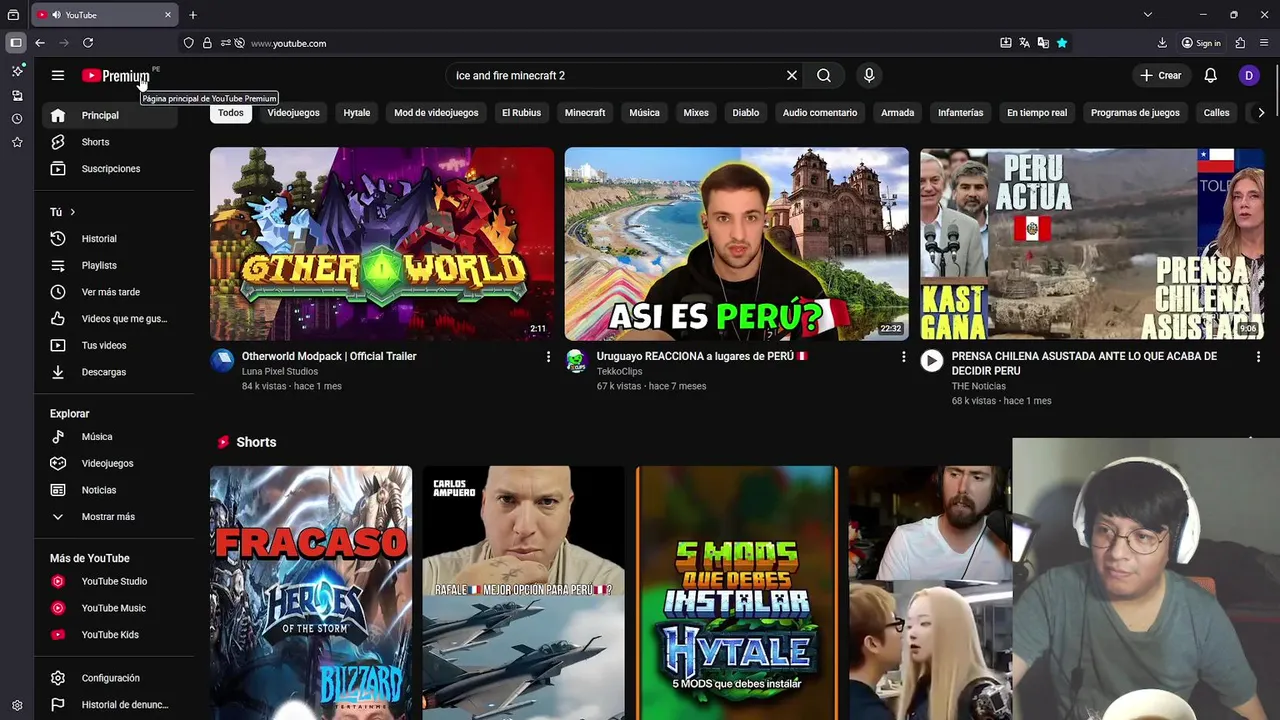Play the Prensa Chilena Asustada thumbnail
This screenshot has width=1280, height=720.
coord(1092,244)
